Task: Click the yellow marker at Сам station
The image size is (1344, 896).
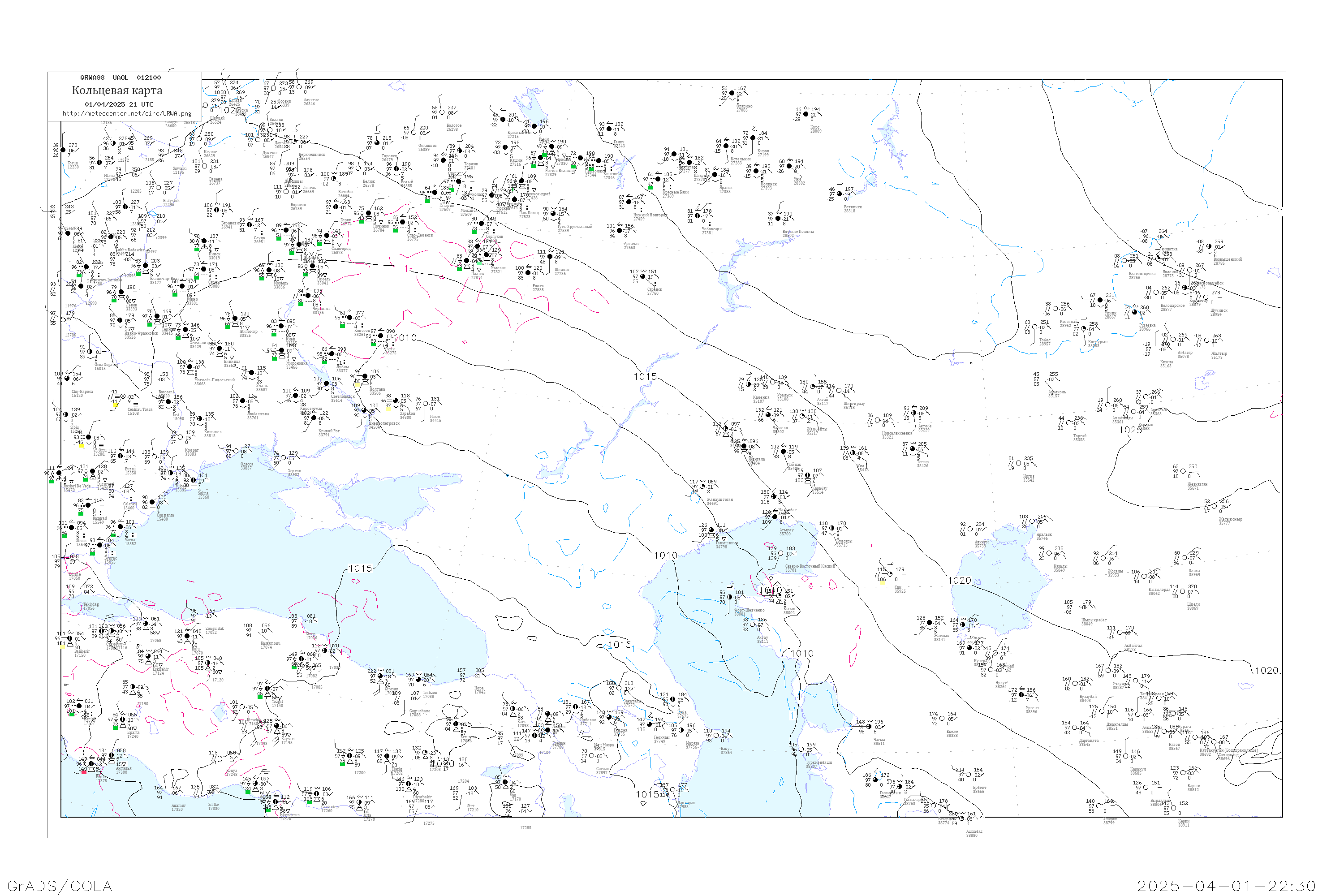Action: click(x=882, y=583)
